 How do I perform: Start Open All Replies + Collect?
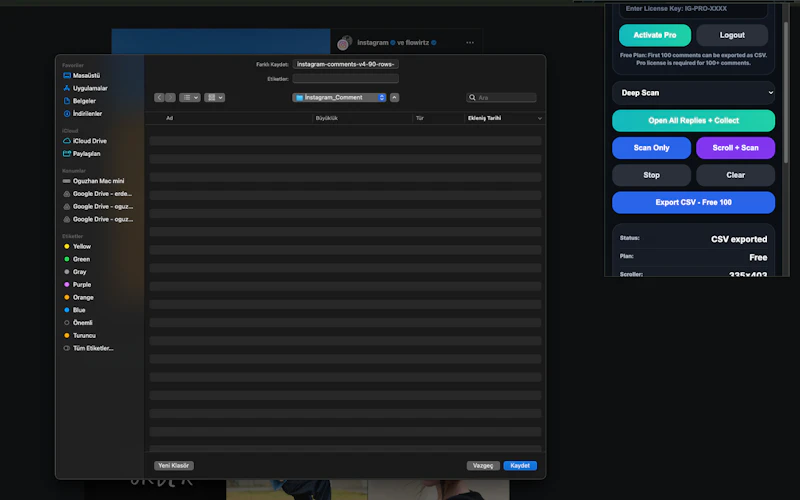(x=693, y=120)
